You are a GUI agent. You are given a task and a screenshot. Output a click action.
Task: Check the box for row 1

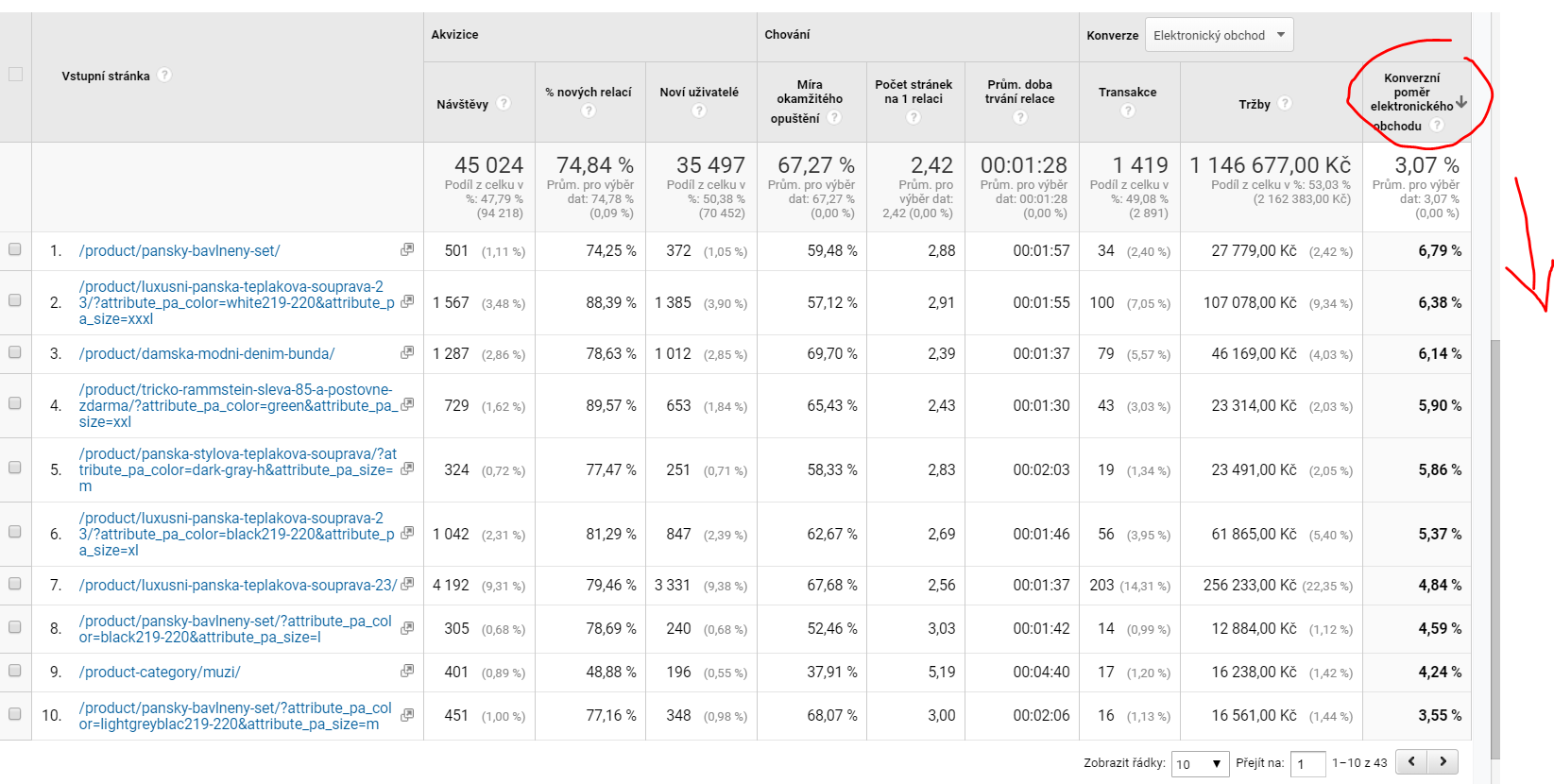[15, 249]
